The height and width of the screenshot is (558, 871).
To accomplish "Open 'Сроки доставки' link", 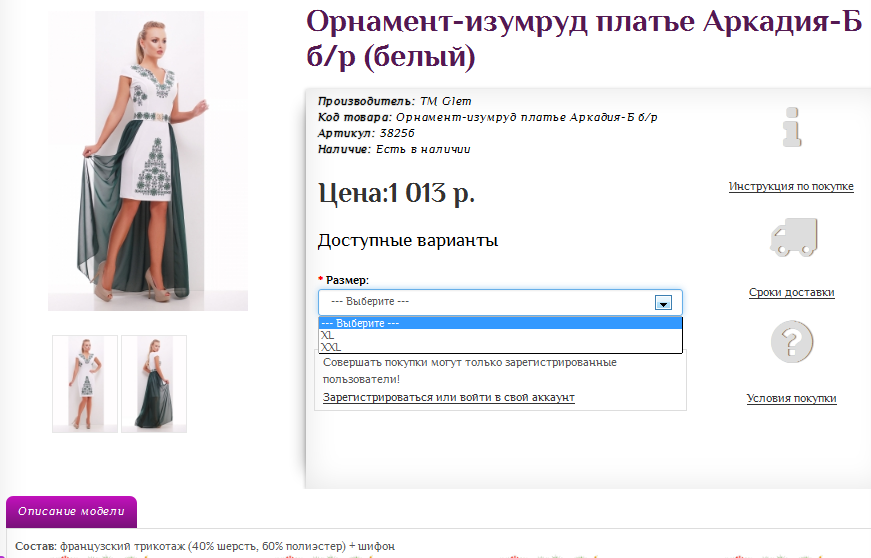I will (x=792, y=293).
